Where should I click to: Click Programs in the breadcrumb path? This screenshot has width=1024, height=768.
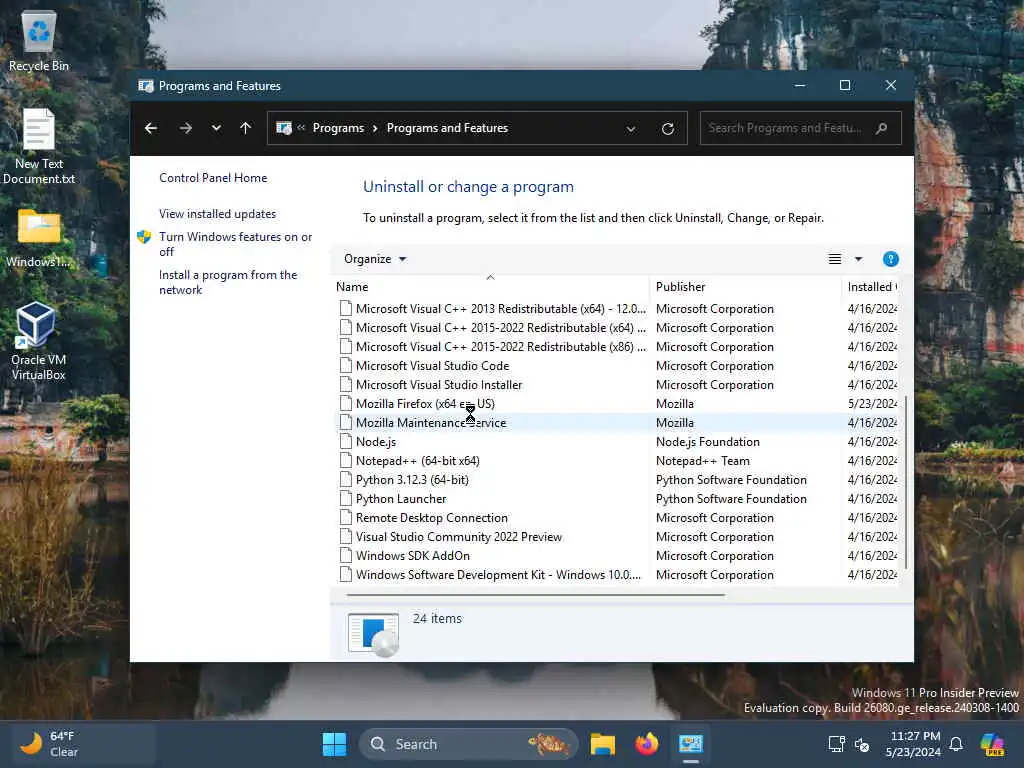pyautogui.click(x=338, y=128)
